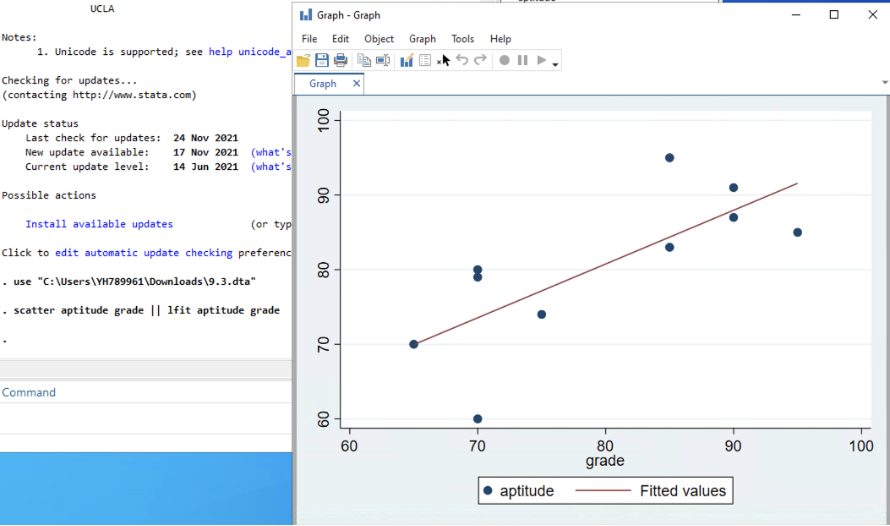Expand the play recording dropdown arrow
The height and width of the screenshot is (526, 890).
click(555, 64)
